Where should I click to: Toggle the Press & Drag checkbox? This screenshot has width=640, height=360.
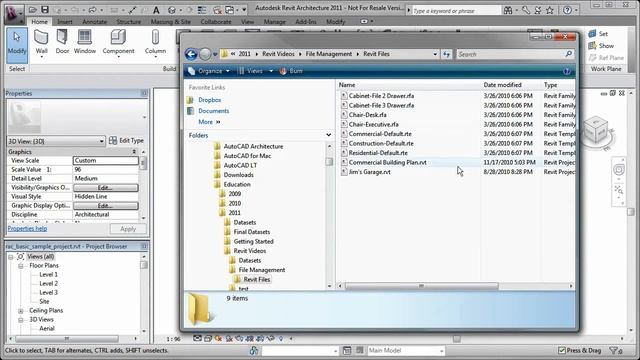(x=562, y=350)
